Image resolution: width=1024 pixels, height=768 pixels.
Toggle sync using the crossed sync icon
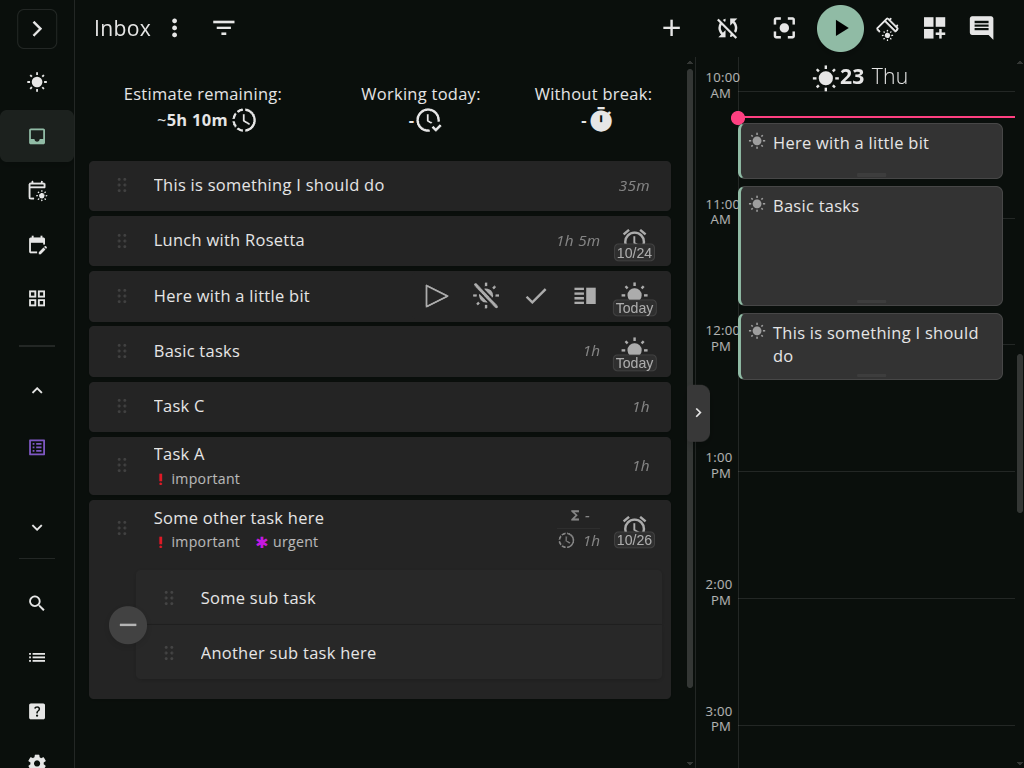[727, 28]
